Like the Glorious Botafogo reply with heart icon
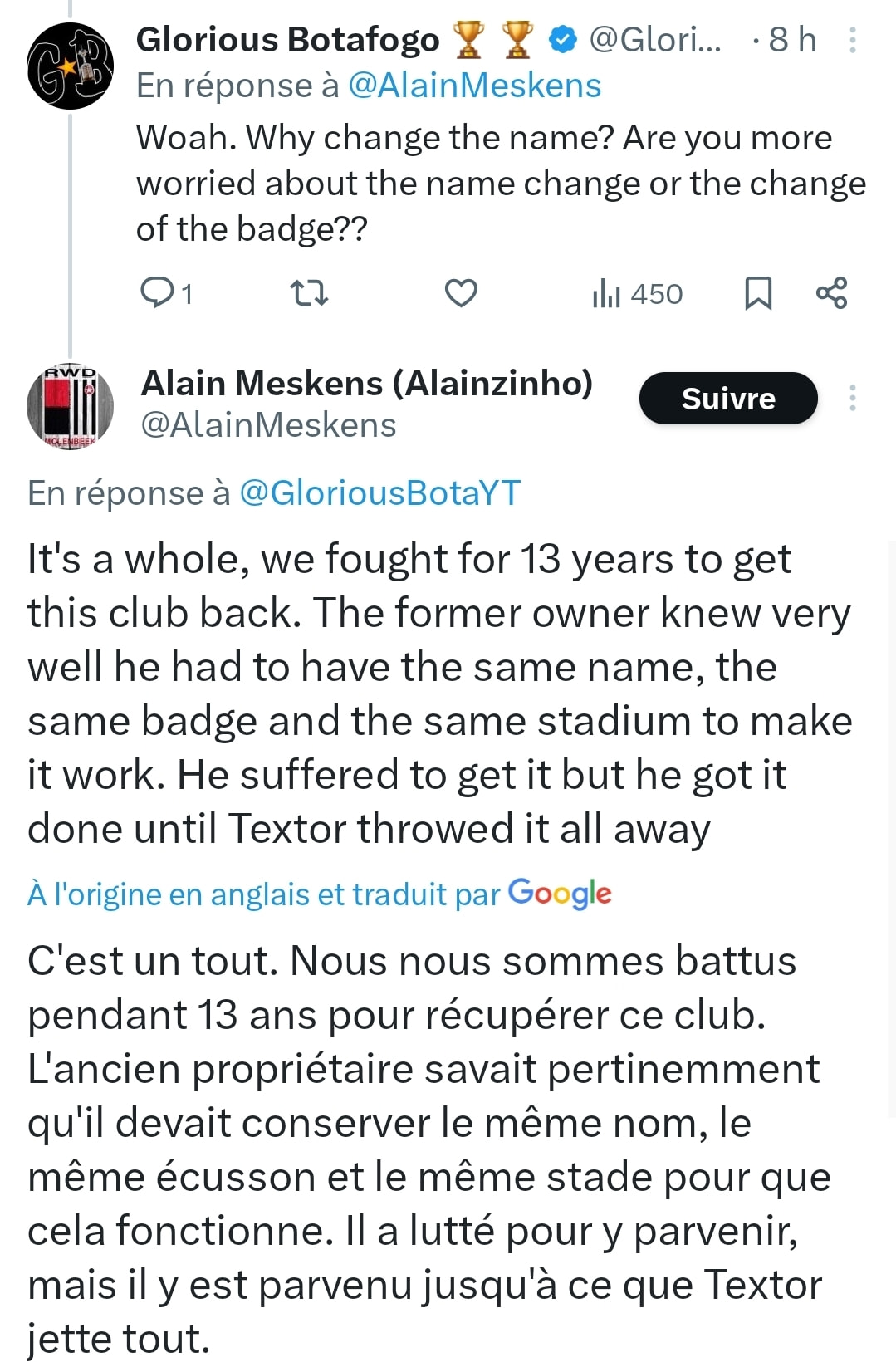The width and height of the screenshot is (896, 1372). click(461, 293)
